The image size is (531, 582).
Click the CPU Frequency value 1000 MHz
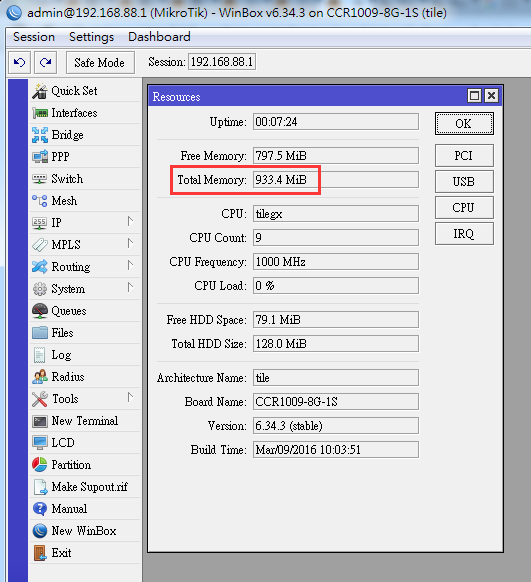(x=336, y=262)
